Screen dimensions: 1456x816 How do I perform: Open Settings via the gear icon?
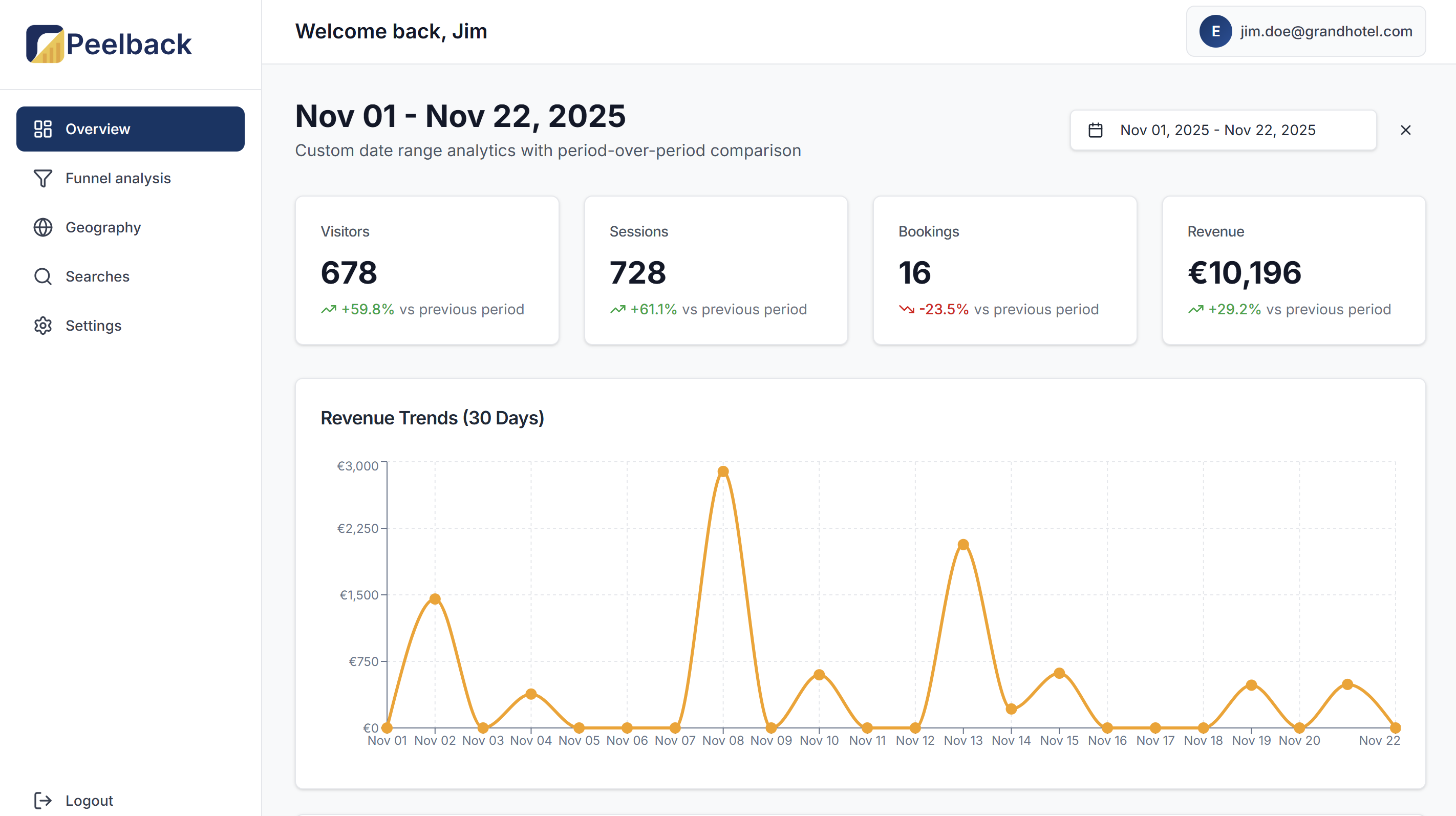(42, 326)
